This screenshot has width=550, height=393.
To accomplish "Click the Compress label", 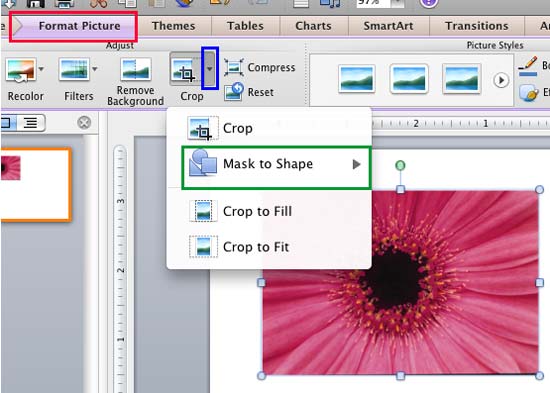I will 271,67.
